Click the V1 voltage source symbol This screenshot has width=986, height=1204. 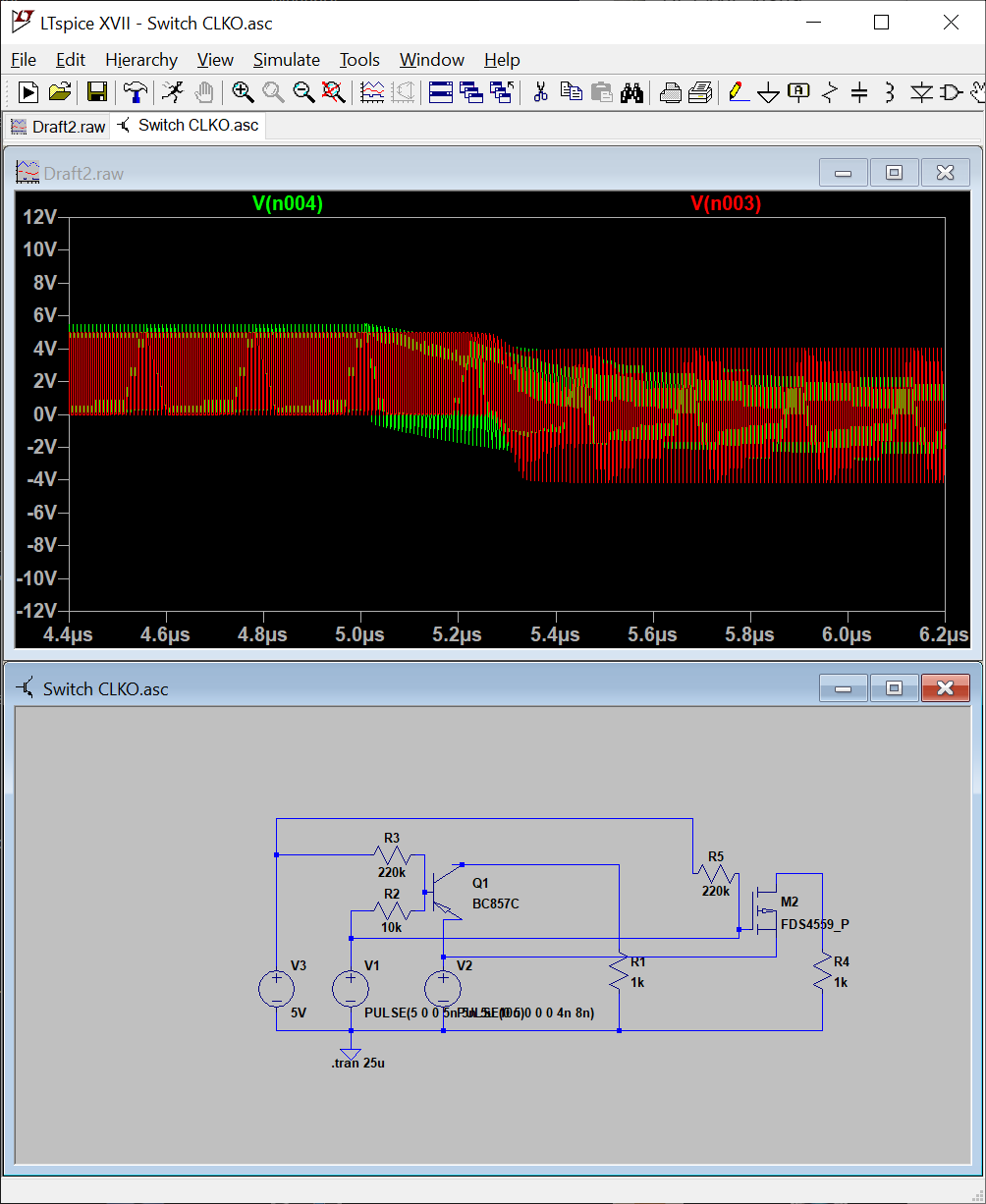pyautogui.click(x=351, y=988)
